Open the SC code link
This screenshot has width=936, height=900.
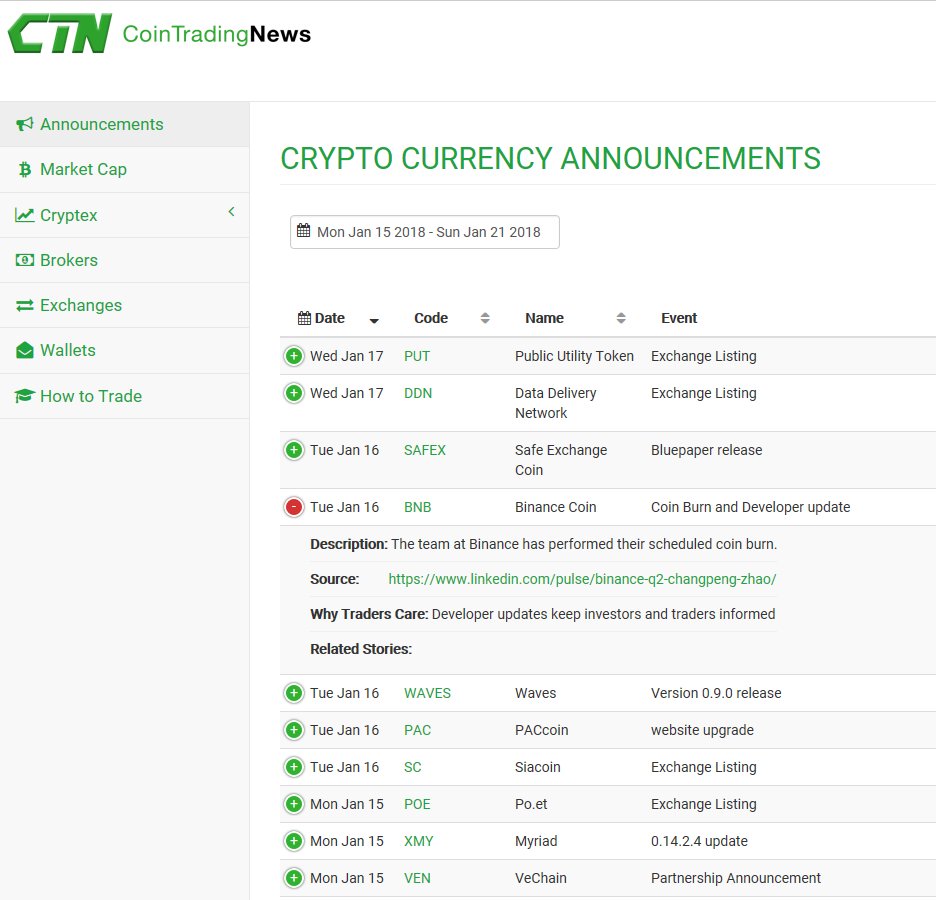click(412, 767)
